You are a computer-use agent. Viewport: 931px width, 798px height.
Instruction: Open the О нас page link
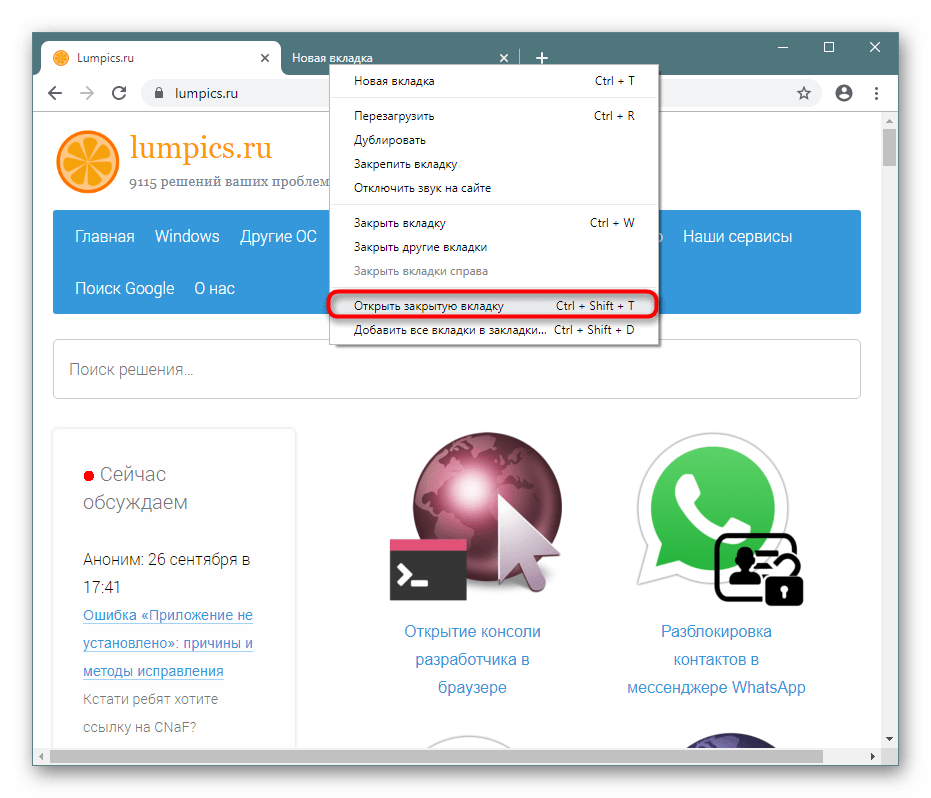click(x=214, y=289)
